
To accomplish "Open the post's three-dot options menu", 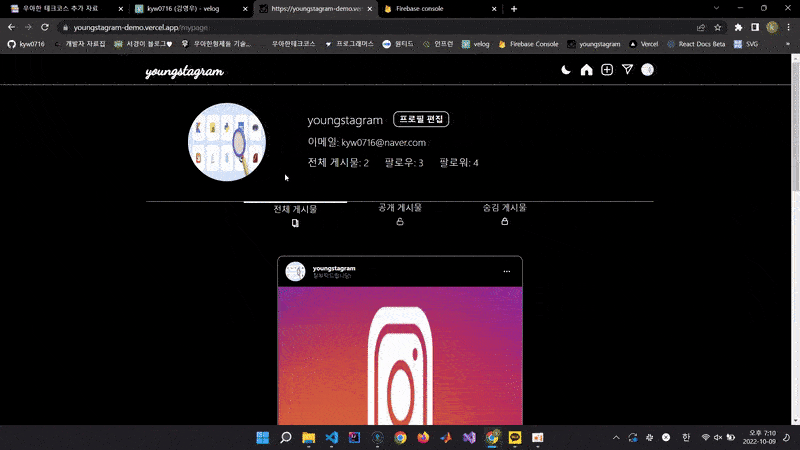I will pos(507,271).
